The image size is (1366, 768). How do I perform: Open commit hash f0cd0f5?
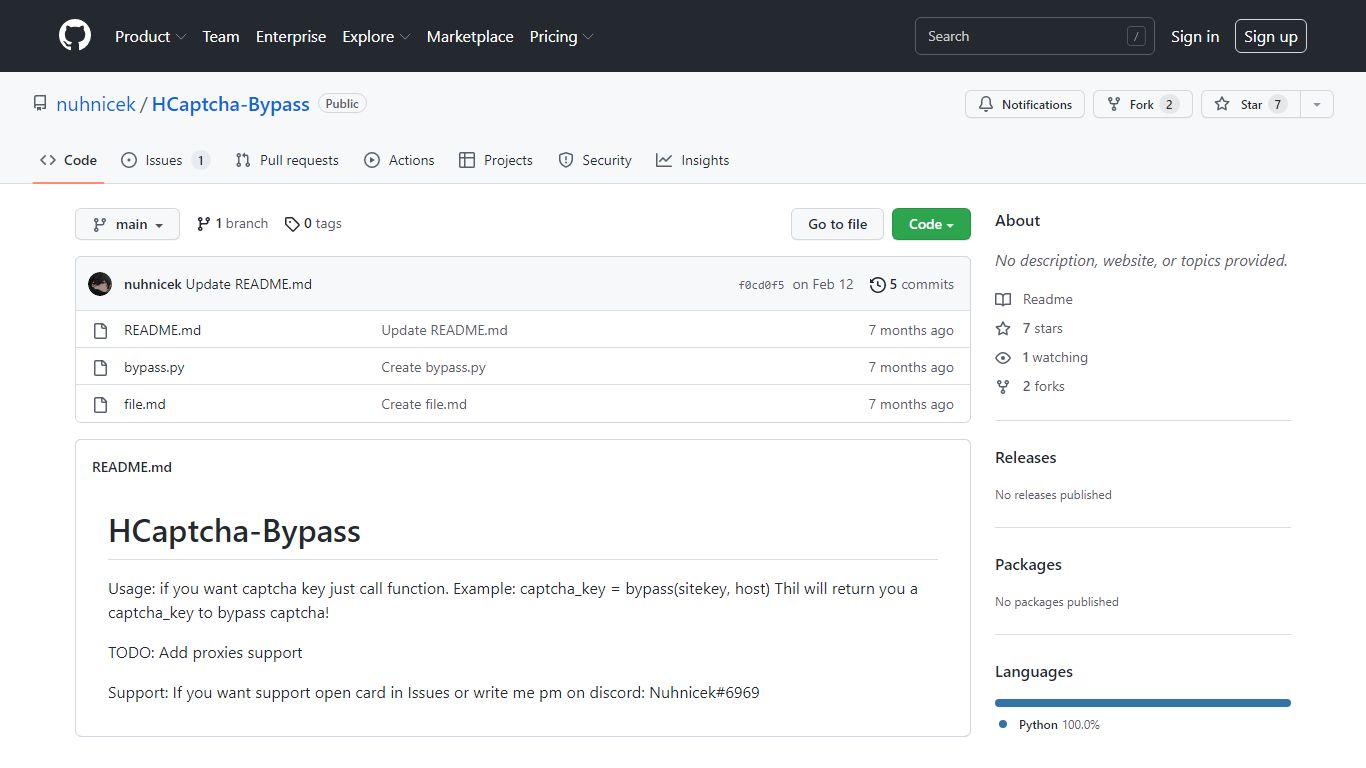pyautogui.click(x=761, y=285)
